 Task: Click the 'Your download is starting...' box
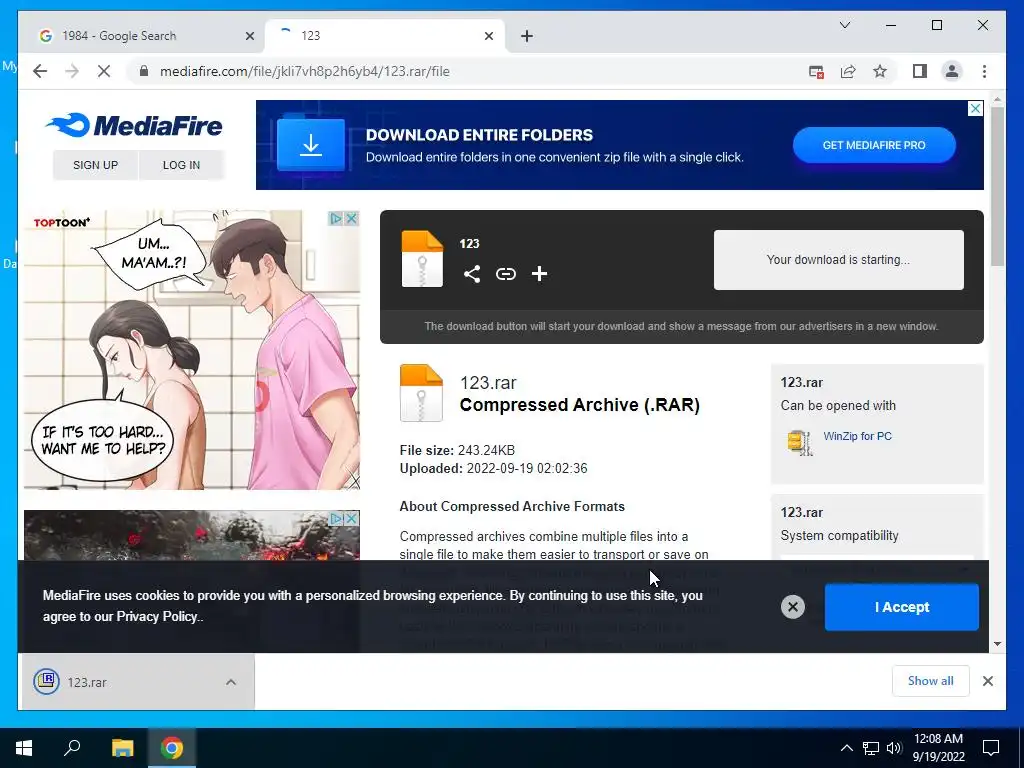pos(838,260)
